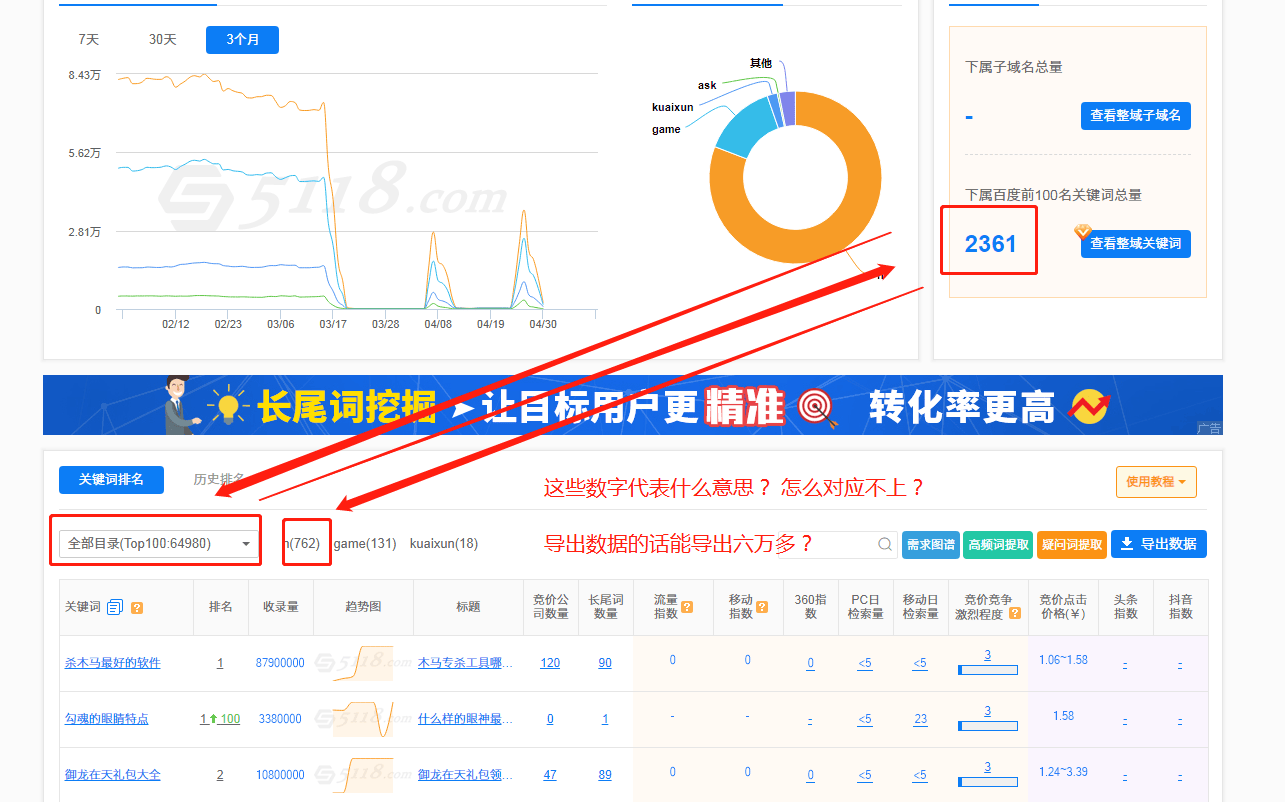
Task: Click the search magnifier icon in keyword filter
Action: [x=885, y=545]
